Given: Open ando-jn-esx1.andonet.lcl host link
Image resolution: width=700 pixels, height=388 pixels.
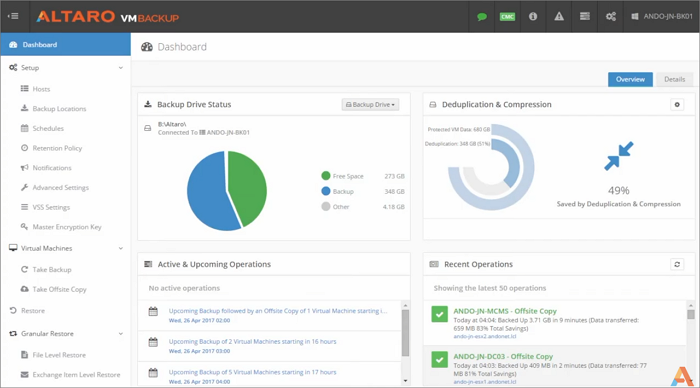Looking at the screenshot, I should [485, 382].
